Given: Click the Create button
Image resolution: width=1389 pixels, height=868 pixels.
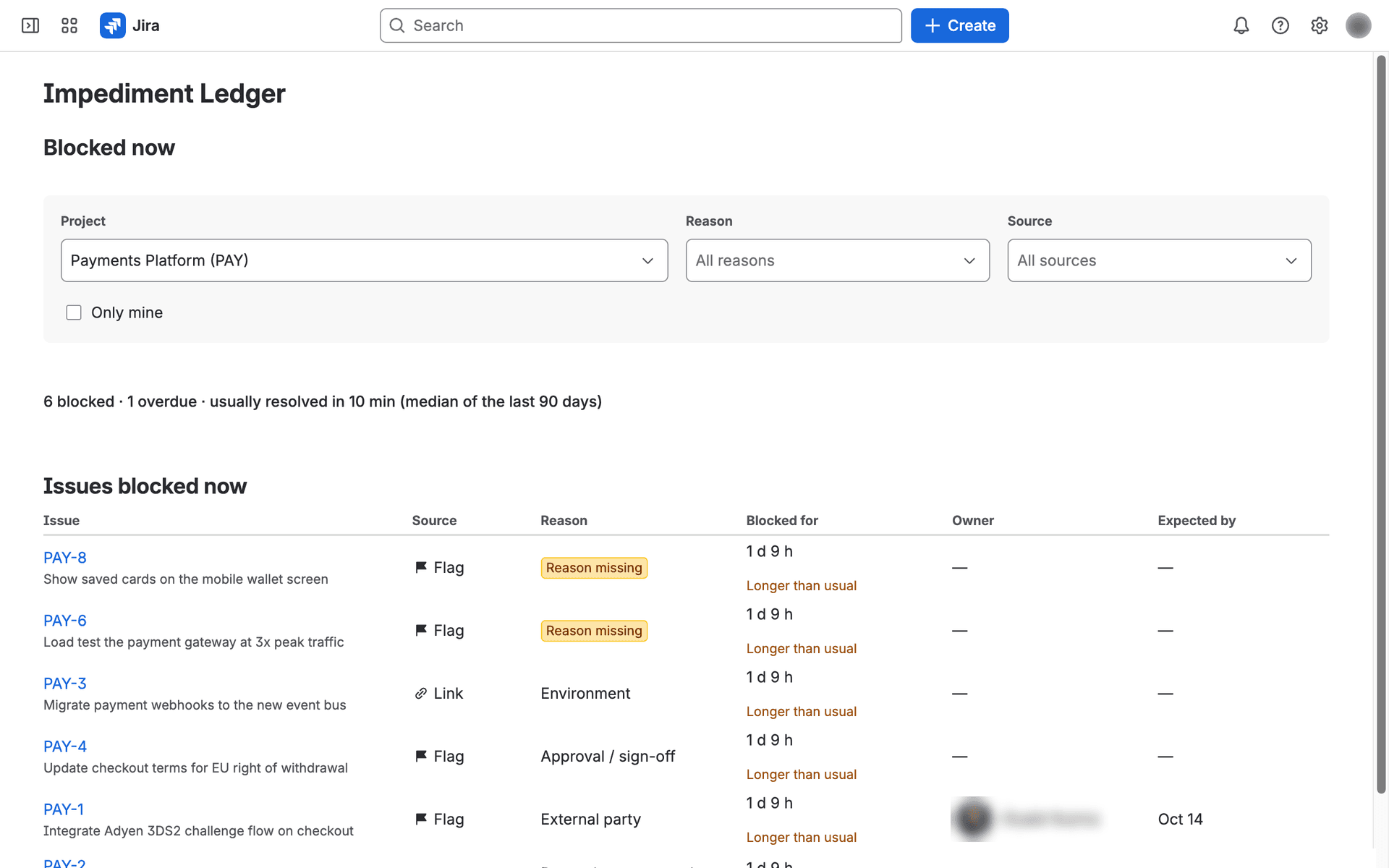Looking at the screenshot, I should (x=960, y=26).
